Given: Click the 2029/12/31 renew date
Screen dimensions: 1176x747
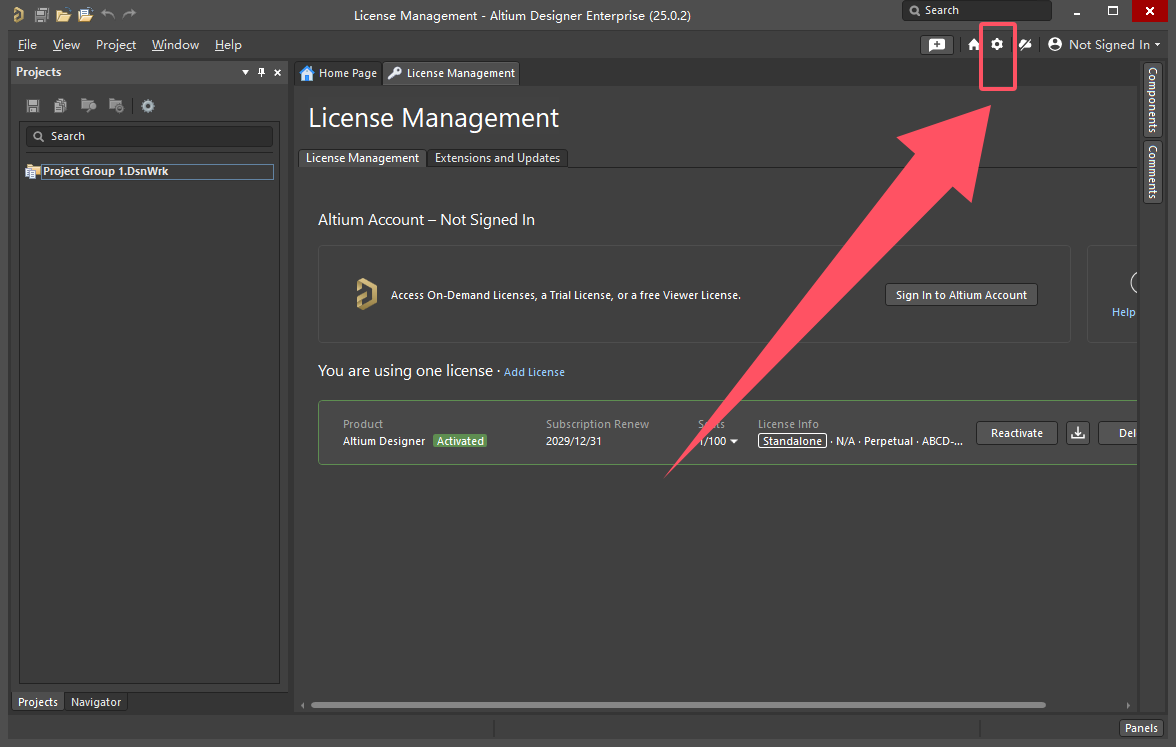Looking at the screenshot, I should point(573,441).
